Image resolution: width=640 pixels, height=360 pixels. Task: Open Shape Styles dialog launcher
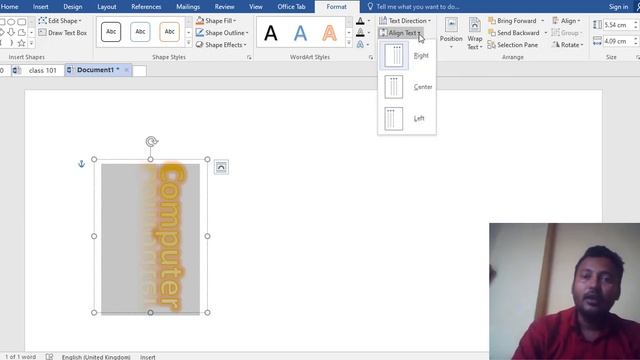[249, 58]
